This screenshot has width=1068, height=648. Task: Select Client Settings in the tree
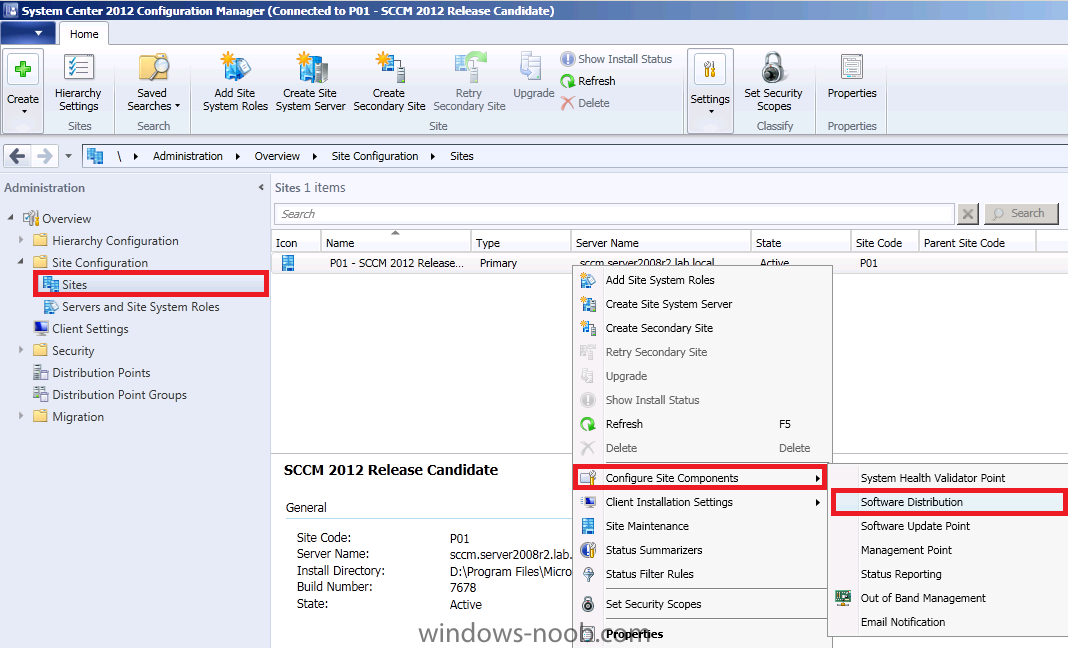(90, 328)
